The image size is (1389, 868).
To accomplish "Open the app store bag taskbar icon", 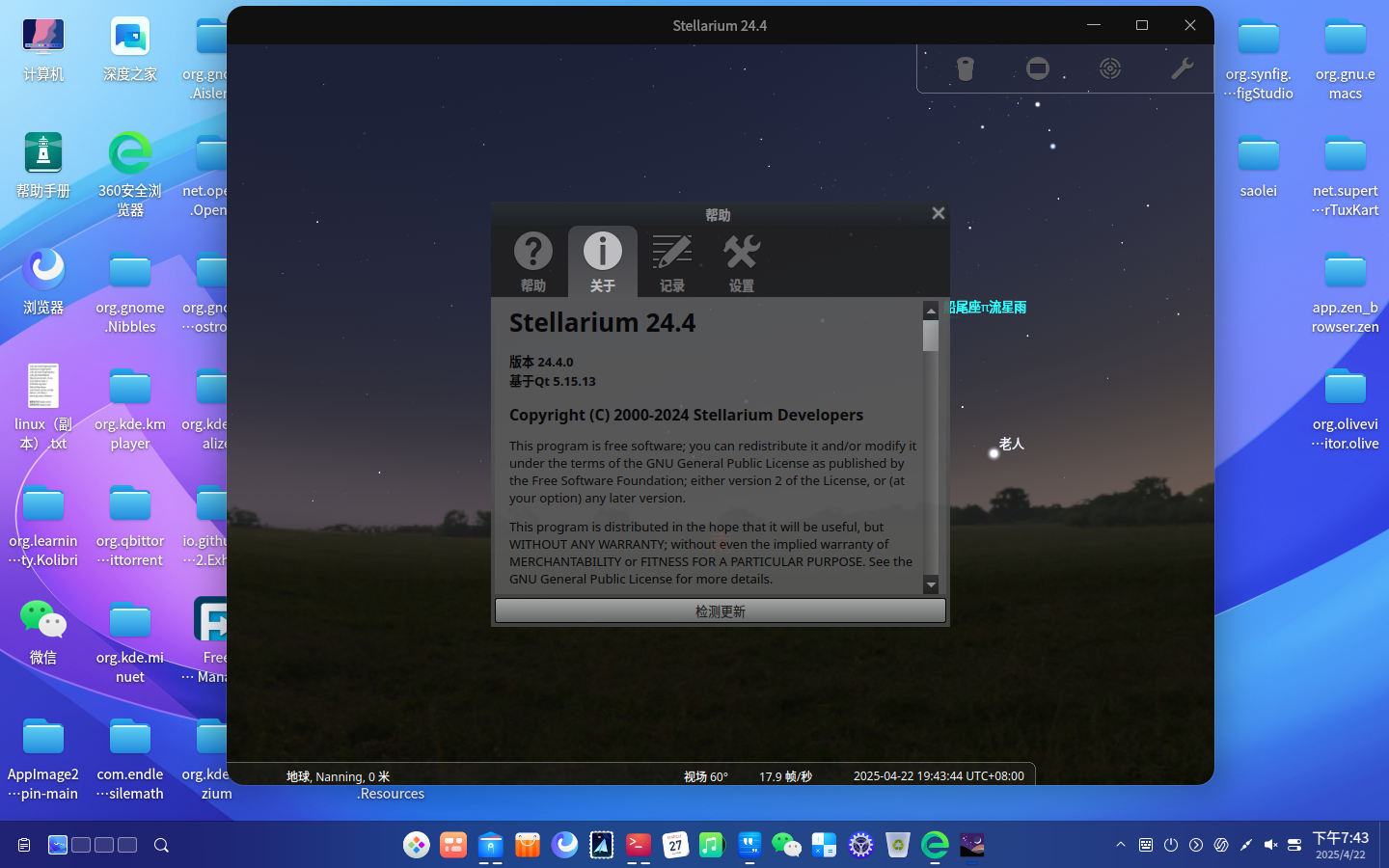I will click(528, 845).
